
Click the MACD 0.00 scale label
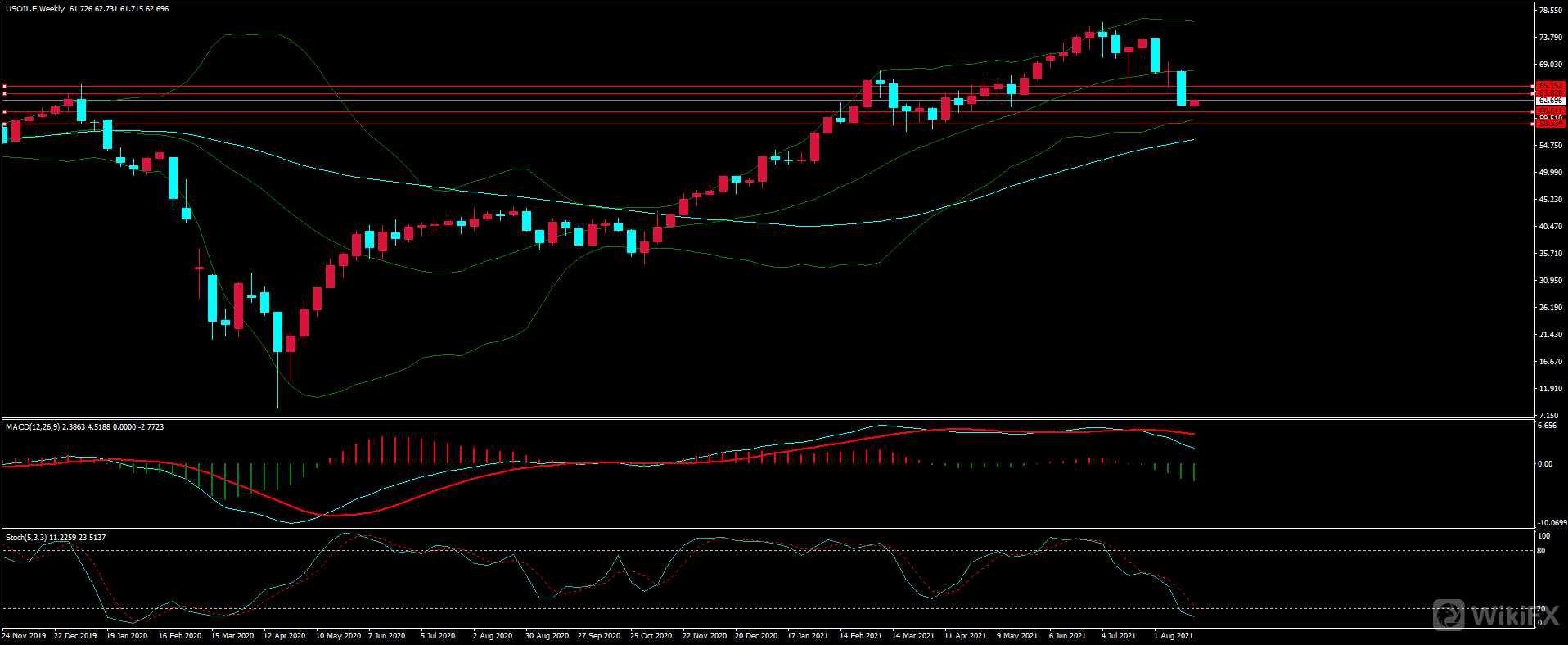point(1545,464)
